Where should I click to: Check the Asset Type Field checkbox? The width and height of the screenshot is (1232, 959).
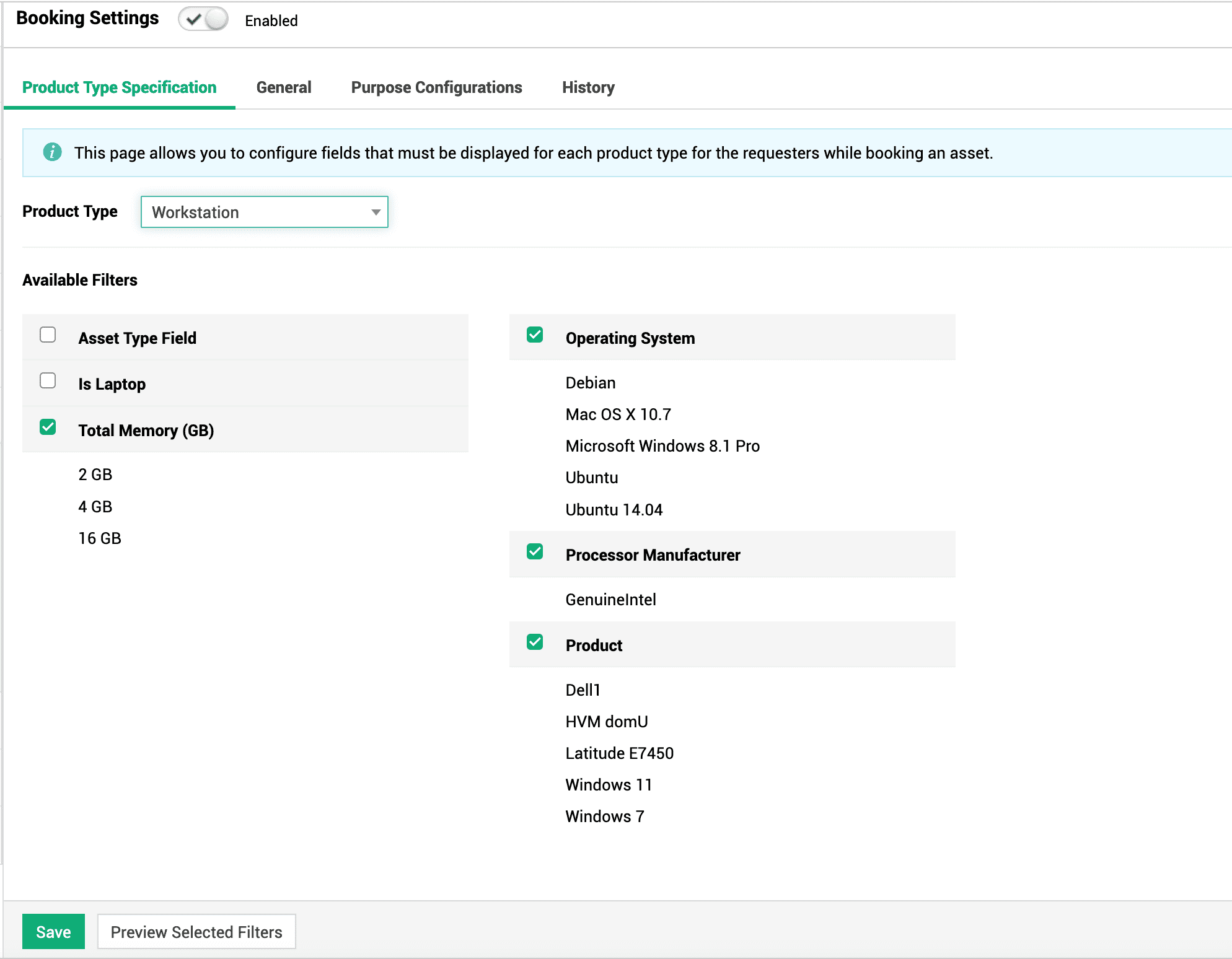pyautogui.click(x=48, y=335)
